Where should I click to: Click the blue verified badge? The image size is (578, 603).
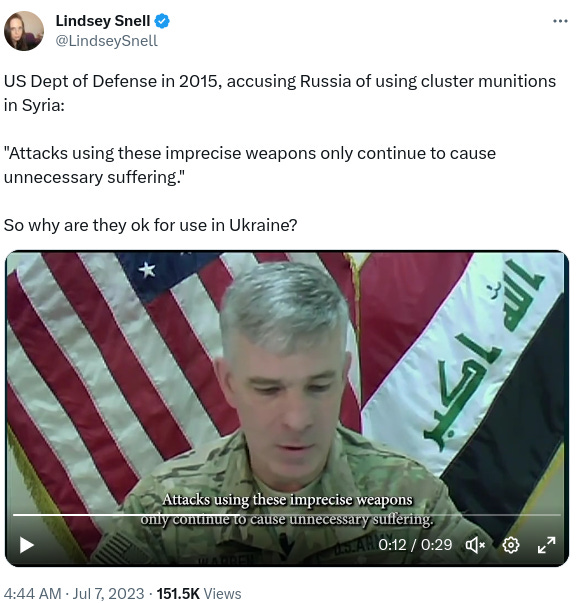(x=162, y=21)
